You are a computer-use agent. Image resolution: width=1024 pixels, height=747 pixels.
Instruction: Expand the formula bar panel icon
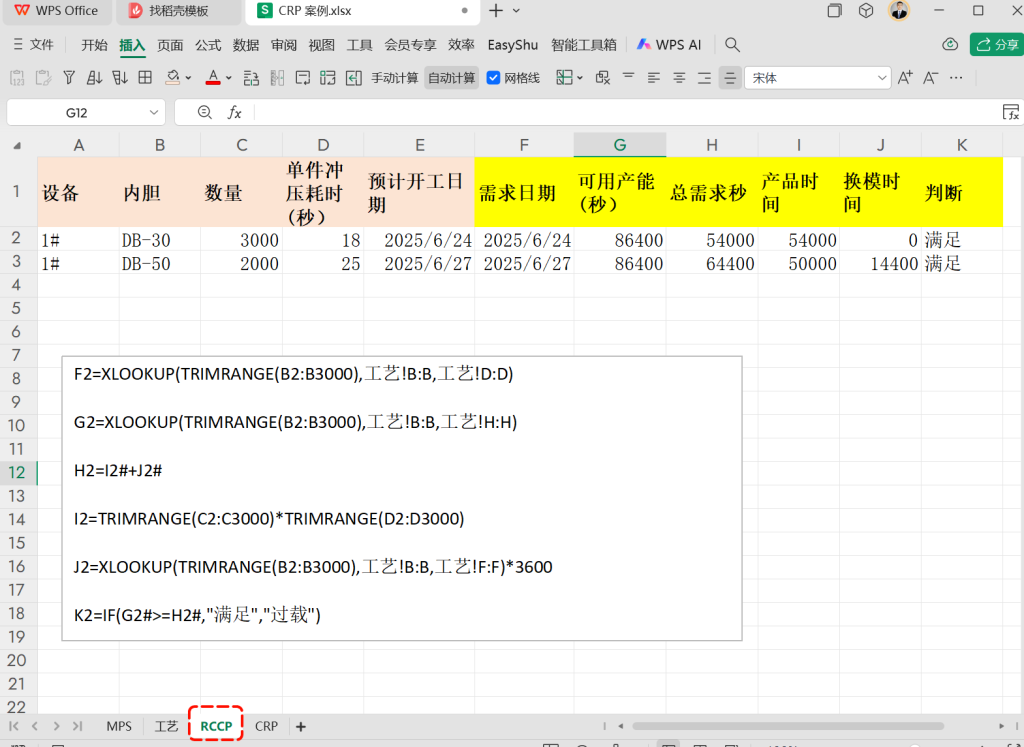1011,112
